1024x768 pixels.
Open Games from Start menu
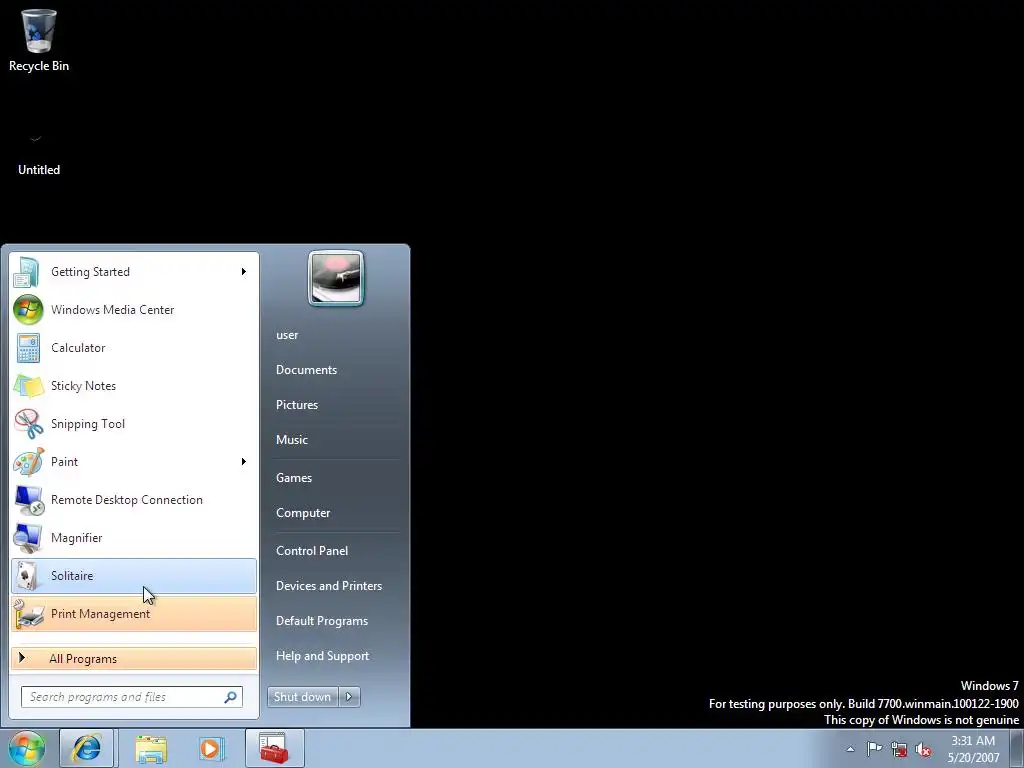pos(294,478)
